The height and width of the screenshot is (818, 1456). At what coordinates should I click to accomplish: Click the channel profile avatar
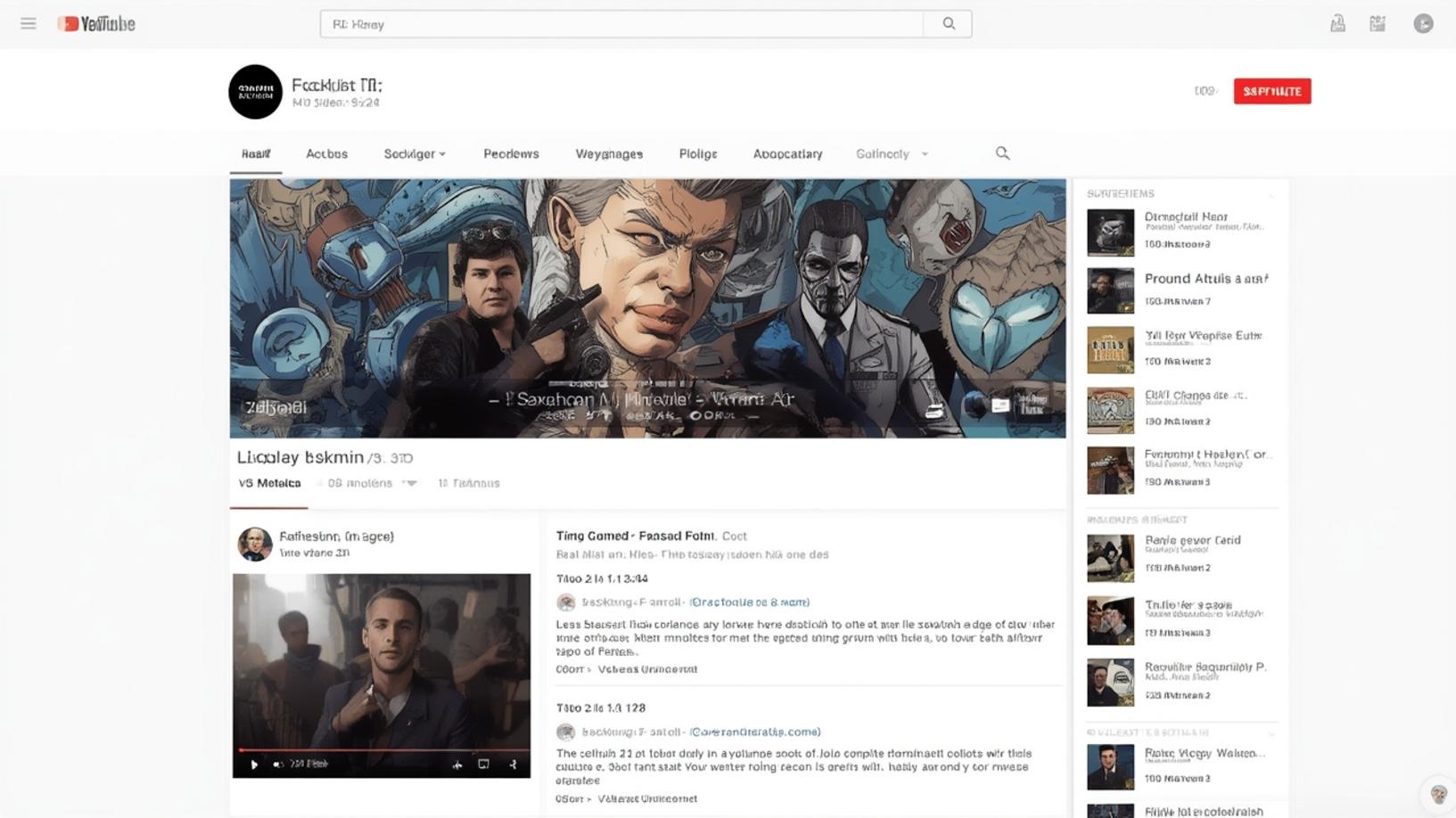[255, 91]
